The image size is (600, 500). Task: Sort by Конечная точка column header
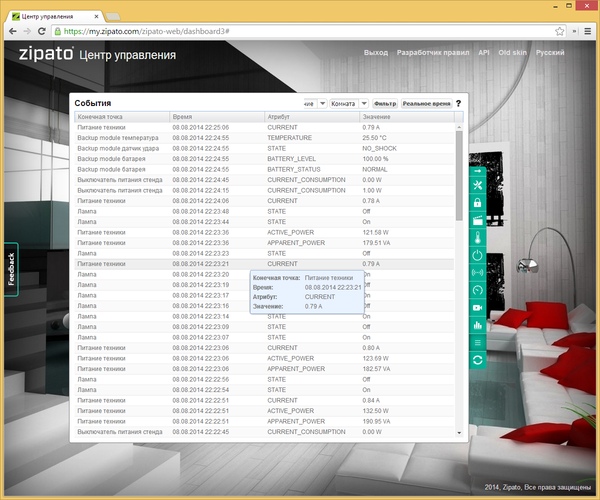(x=122, y=117)
